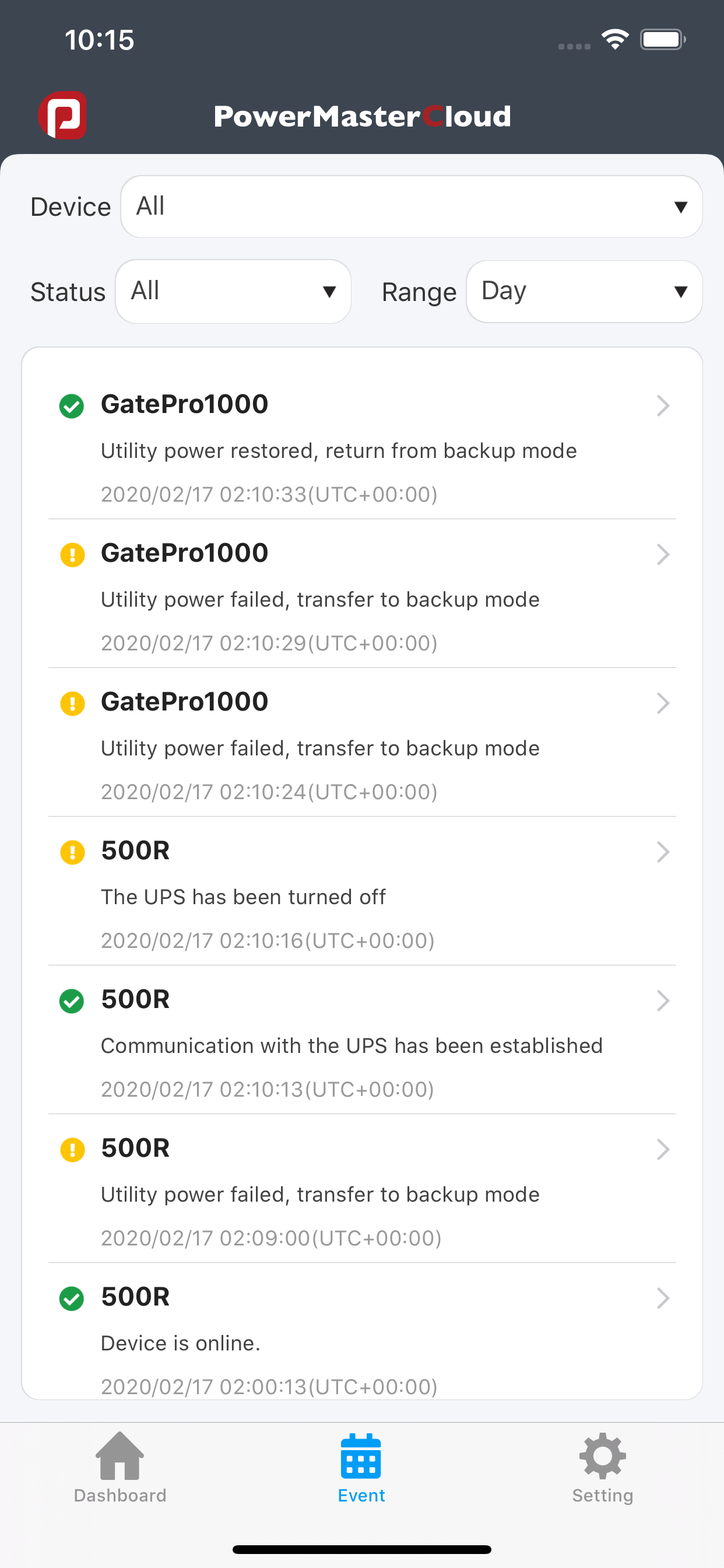Expand the 500R turned off event chevron
This screenshot has height=1568, width=724.
click(x=663, y=852)
